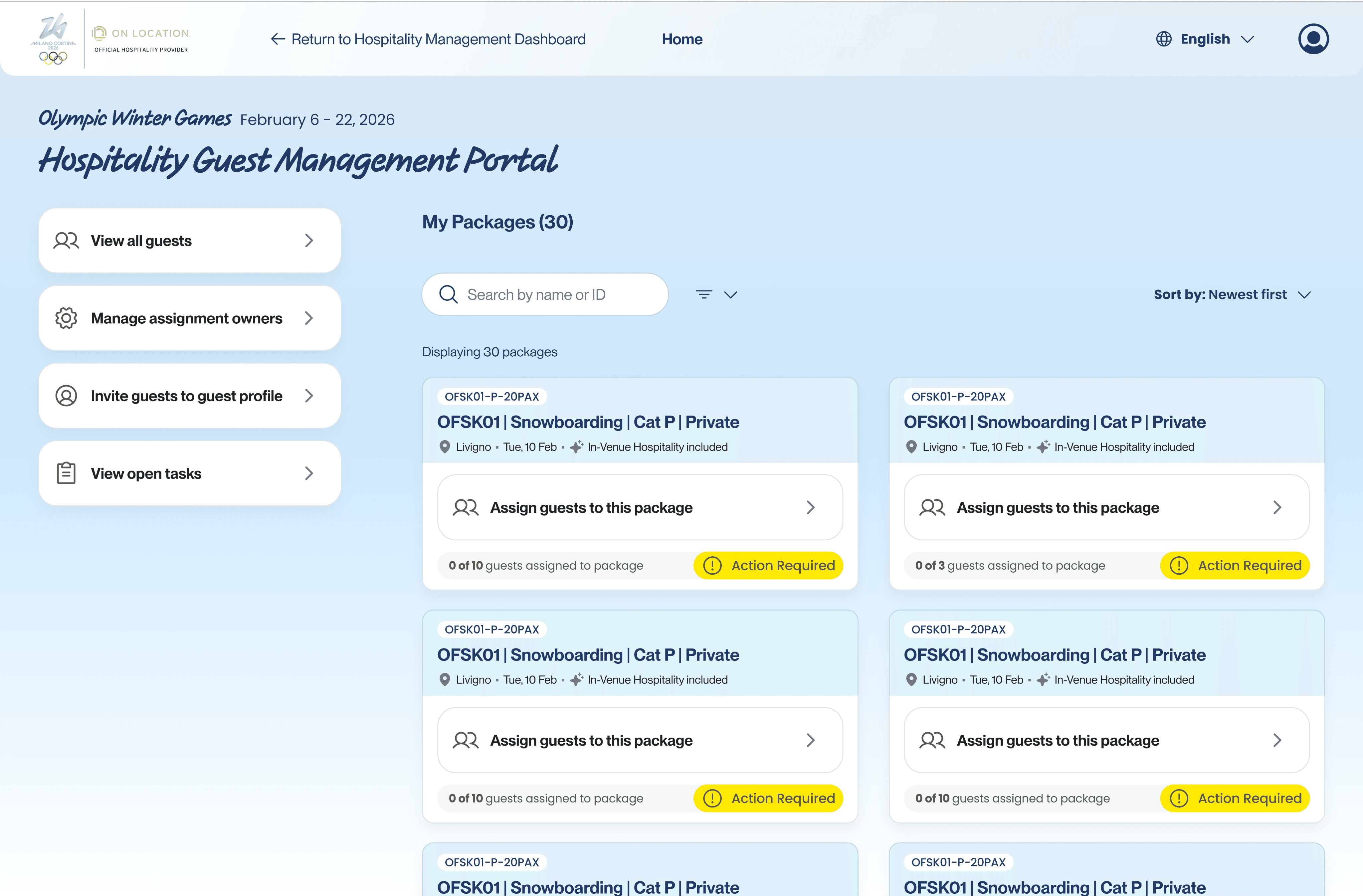The image size is (1363, 896).
Task: Click the globe language icon
Action: [1163, 39]
